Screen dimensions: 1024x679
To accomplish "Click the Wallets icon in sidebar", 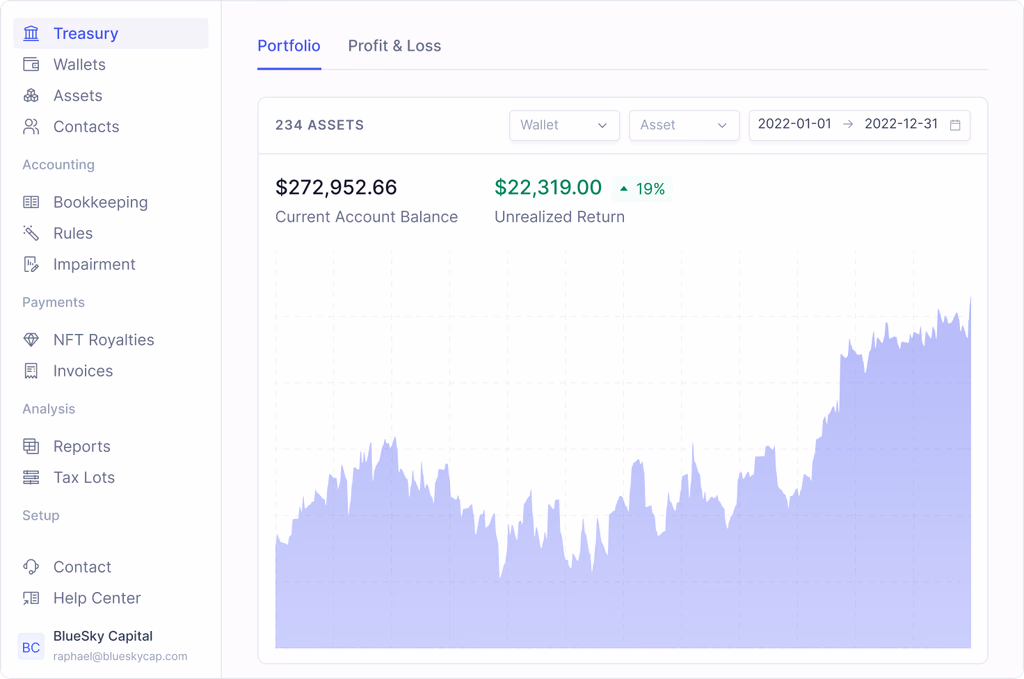I will point(32,65).
